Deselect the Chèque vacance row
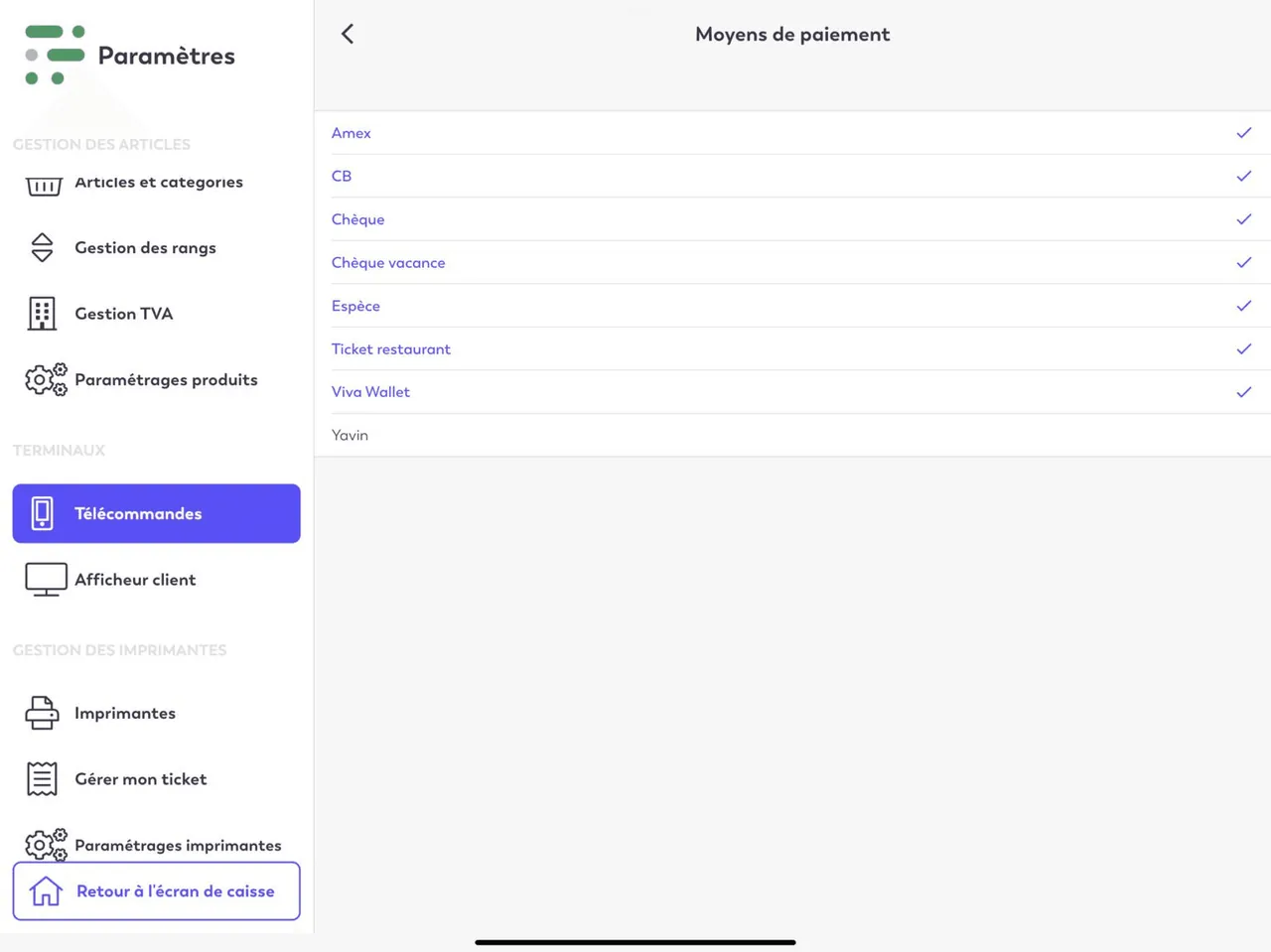Viewport: 1271px width, 952px height. pos(792,262)
